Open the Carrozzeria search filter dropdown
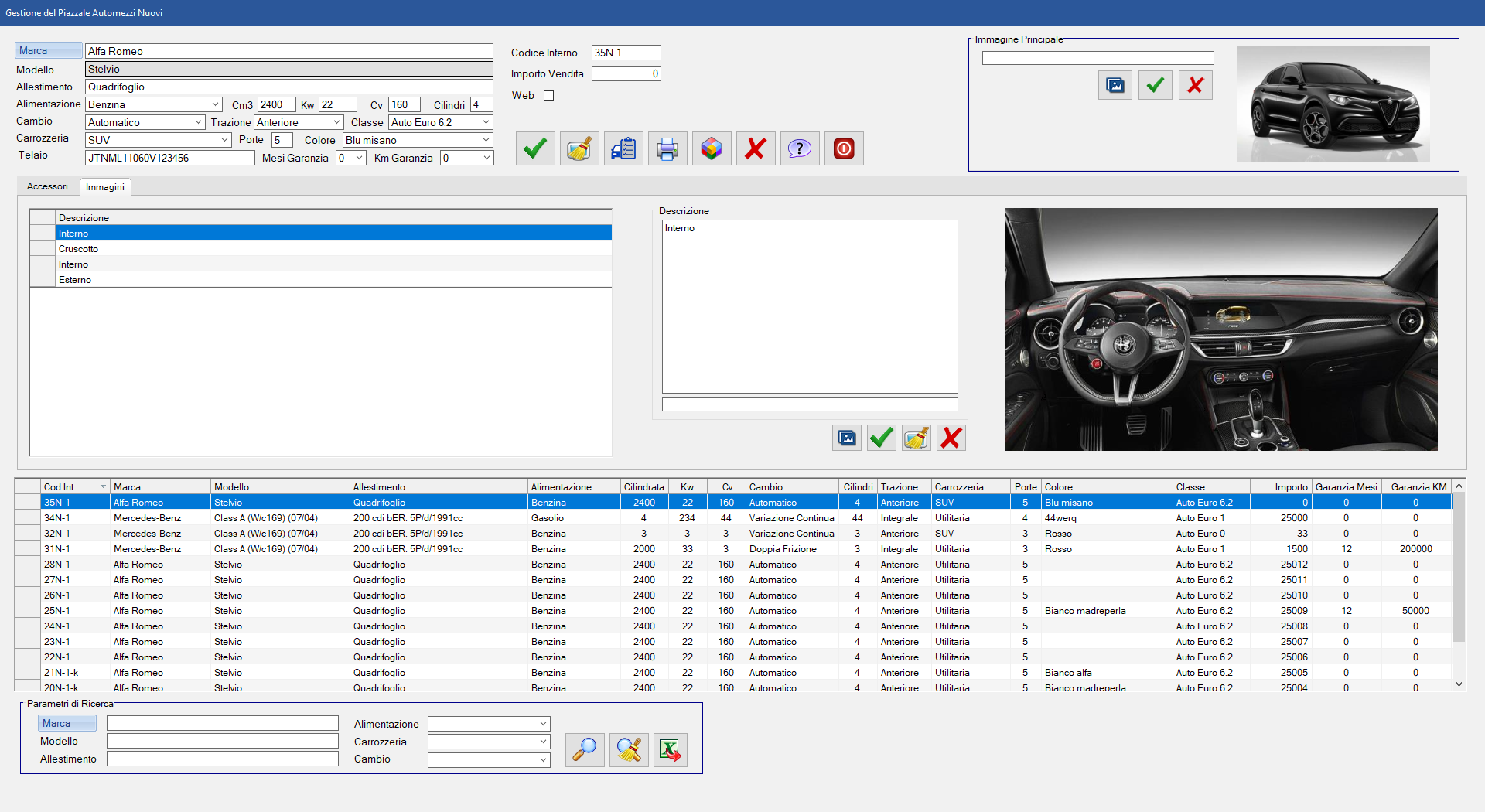 click(543, 742)
